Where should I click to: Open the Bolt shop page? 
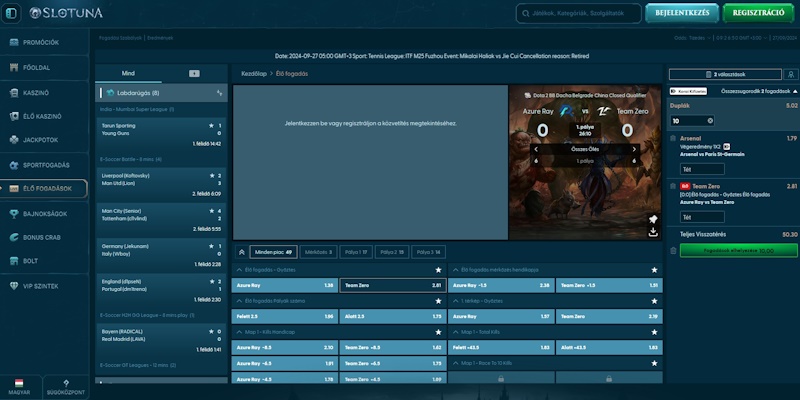30,261
